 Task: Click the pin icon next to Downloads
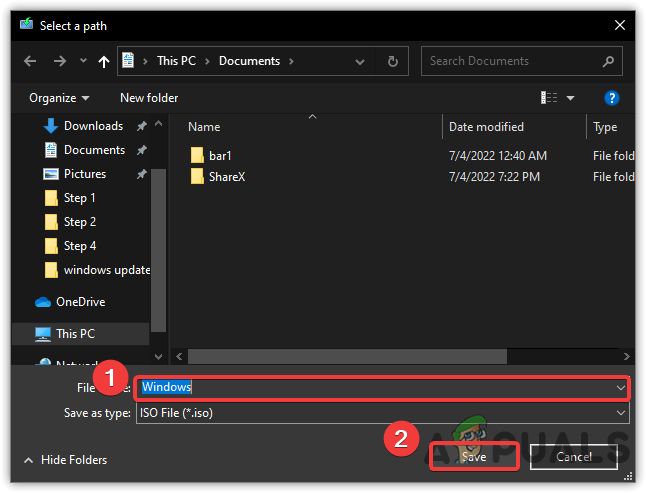pyautogui.click(x=141, y=126)
